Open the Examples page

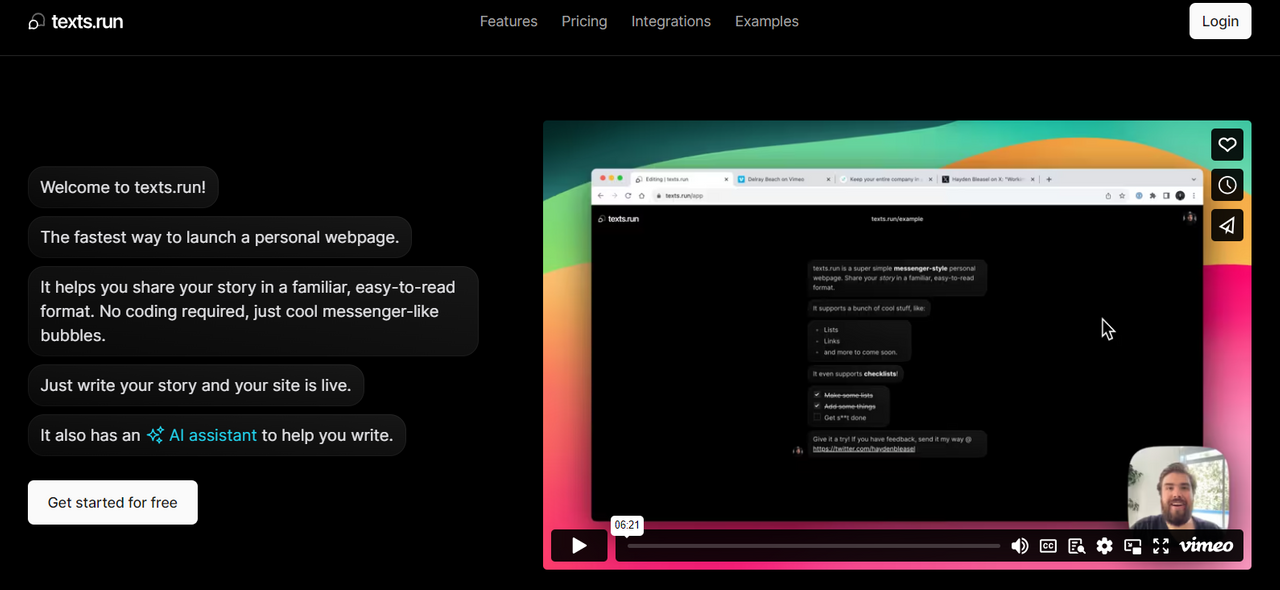pyautogui.click(x=767, y=21)
